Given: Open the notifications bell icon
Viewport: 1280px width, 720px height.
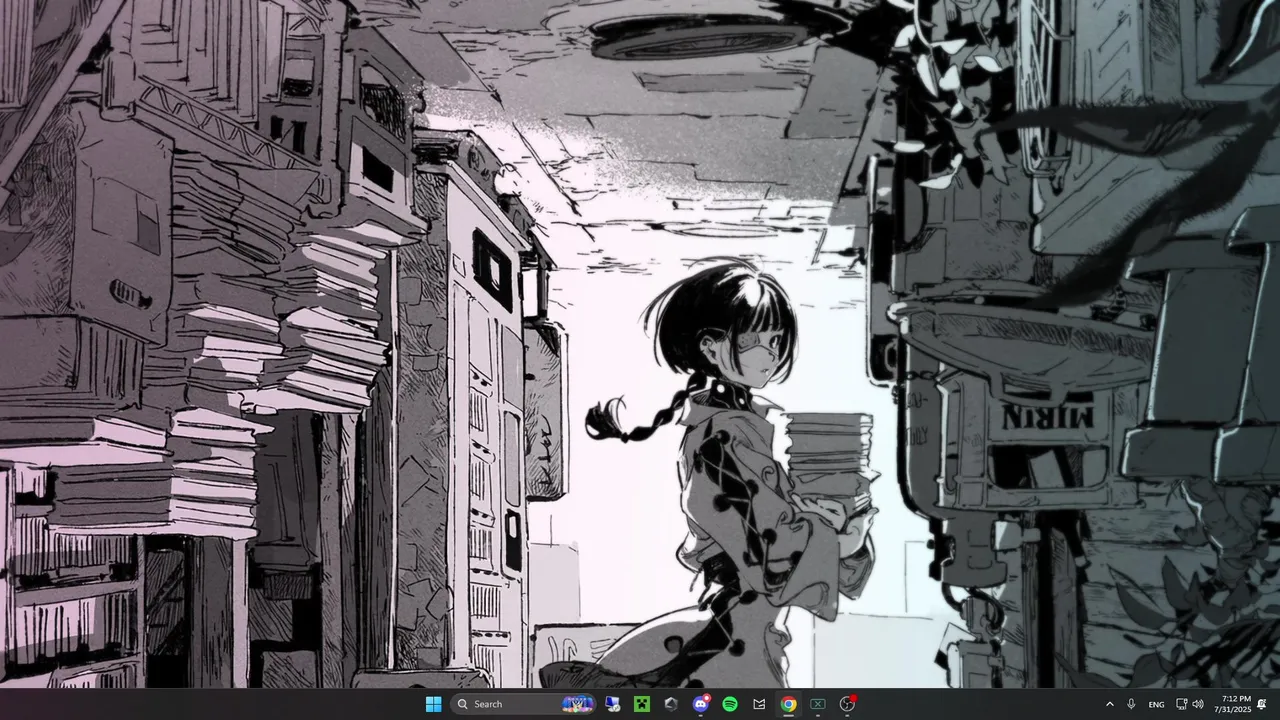Looking at the screenshot, I should click(1262, 704).
